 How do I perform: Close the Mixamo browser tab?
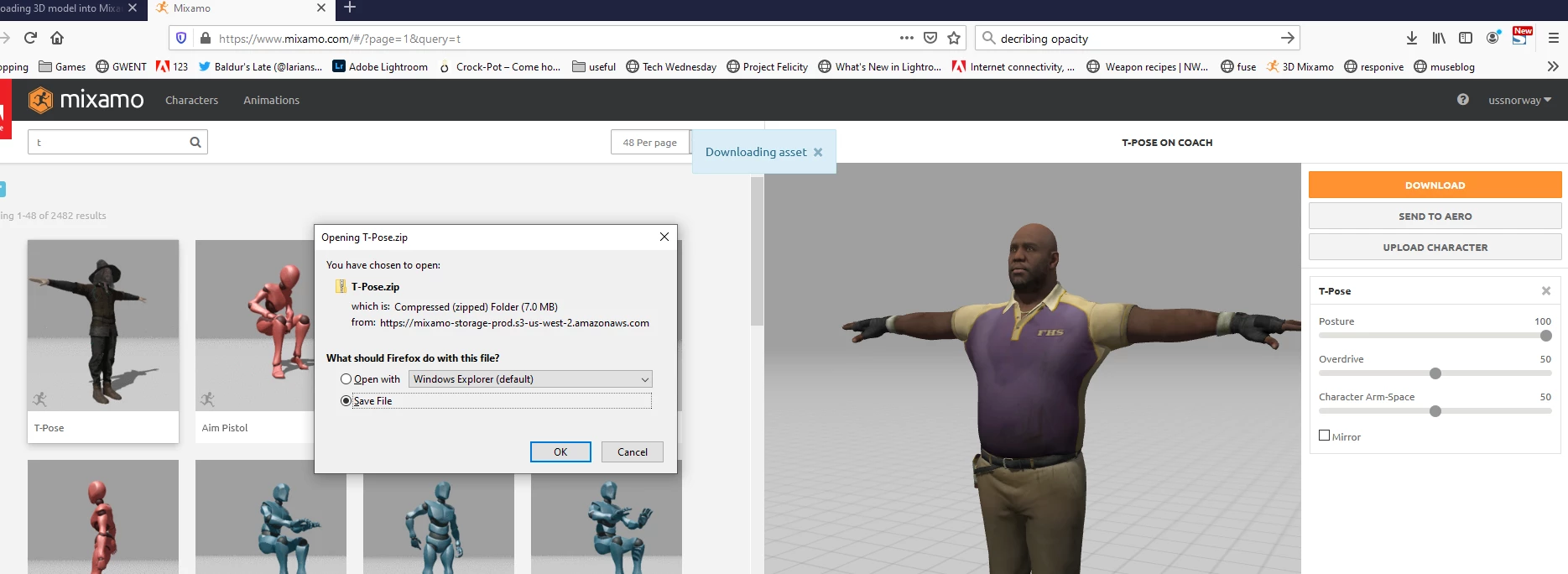[321, 8]
